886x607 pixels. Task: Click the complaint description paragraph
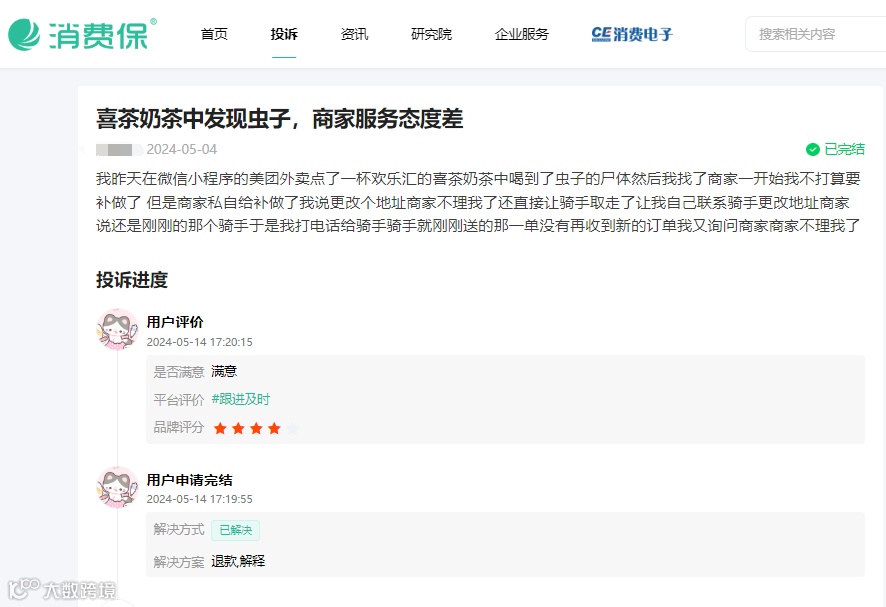(478, 202)
